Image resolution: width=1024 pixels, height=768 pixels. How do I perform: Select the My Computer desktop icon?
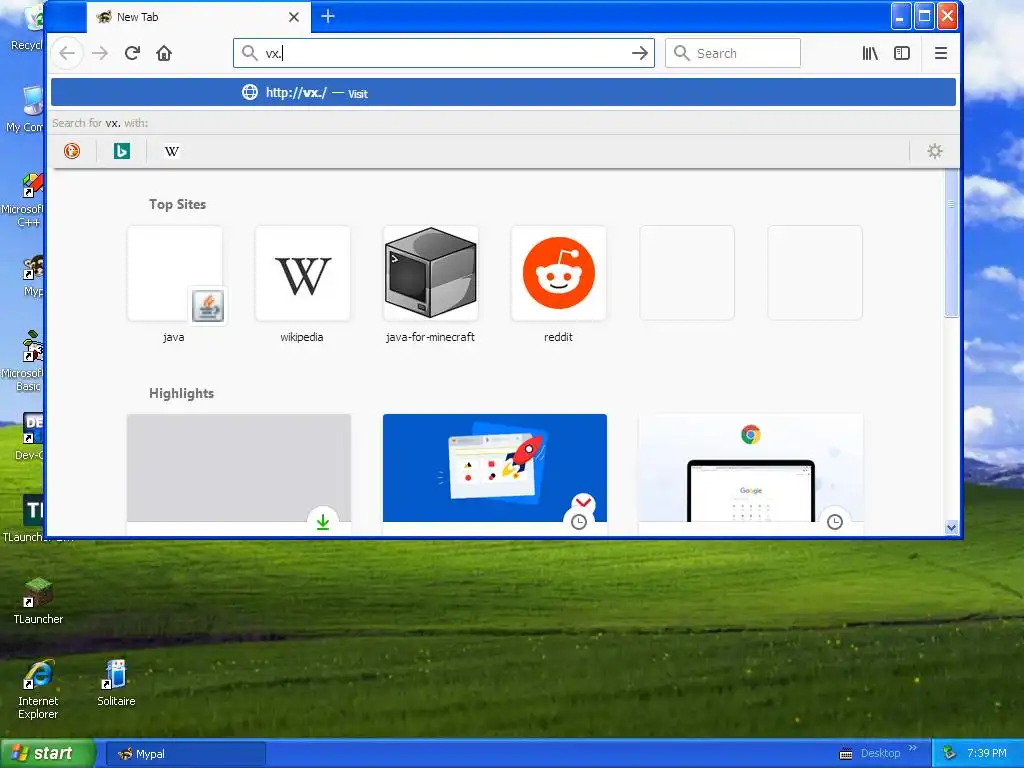[x=25, y=109]
